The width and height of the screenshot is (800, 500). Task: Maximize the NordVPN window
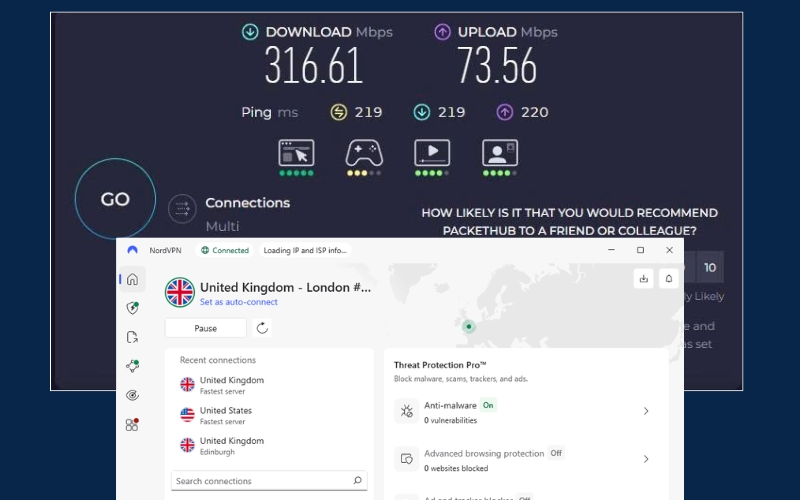coord(640,250)
